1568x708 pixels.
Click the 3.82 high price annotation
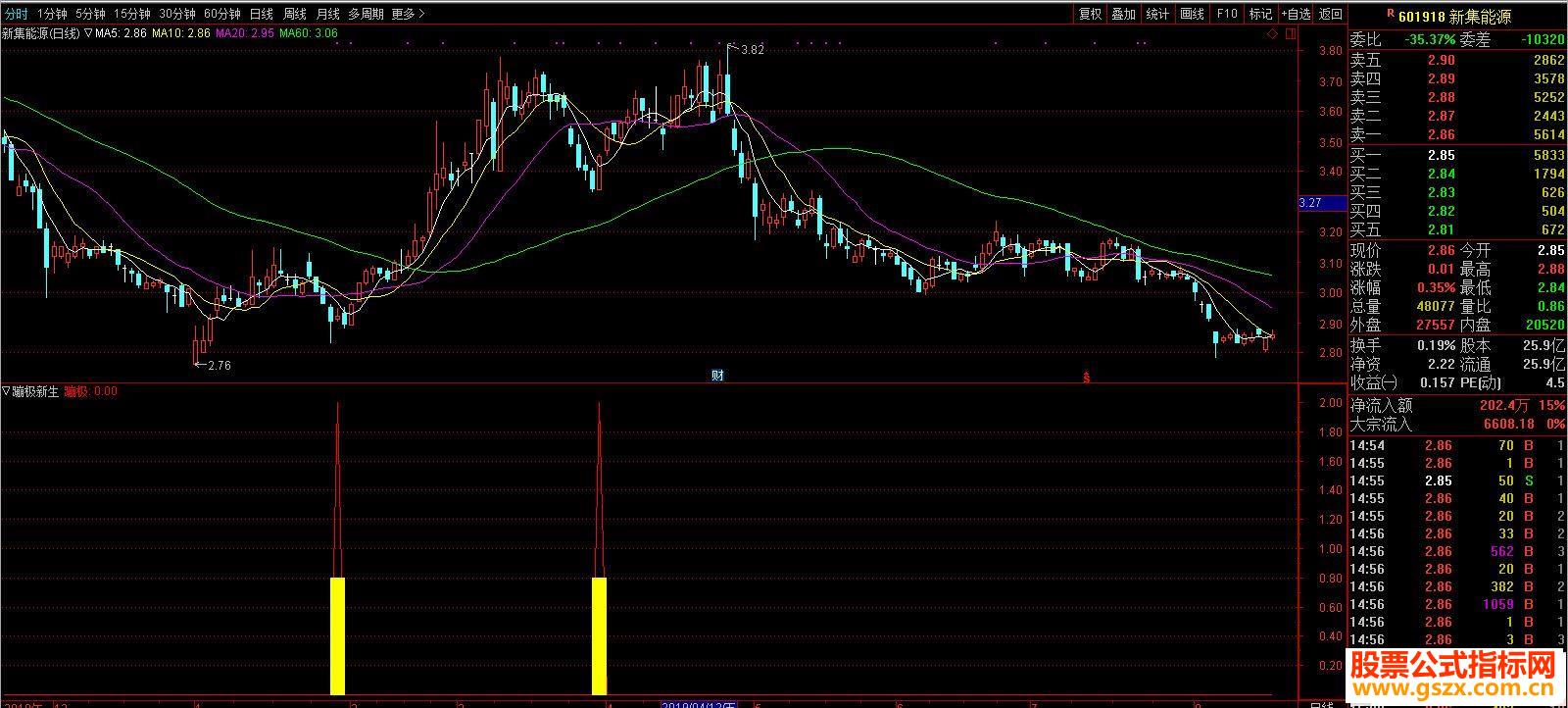point(752,49)
